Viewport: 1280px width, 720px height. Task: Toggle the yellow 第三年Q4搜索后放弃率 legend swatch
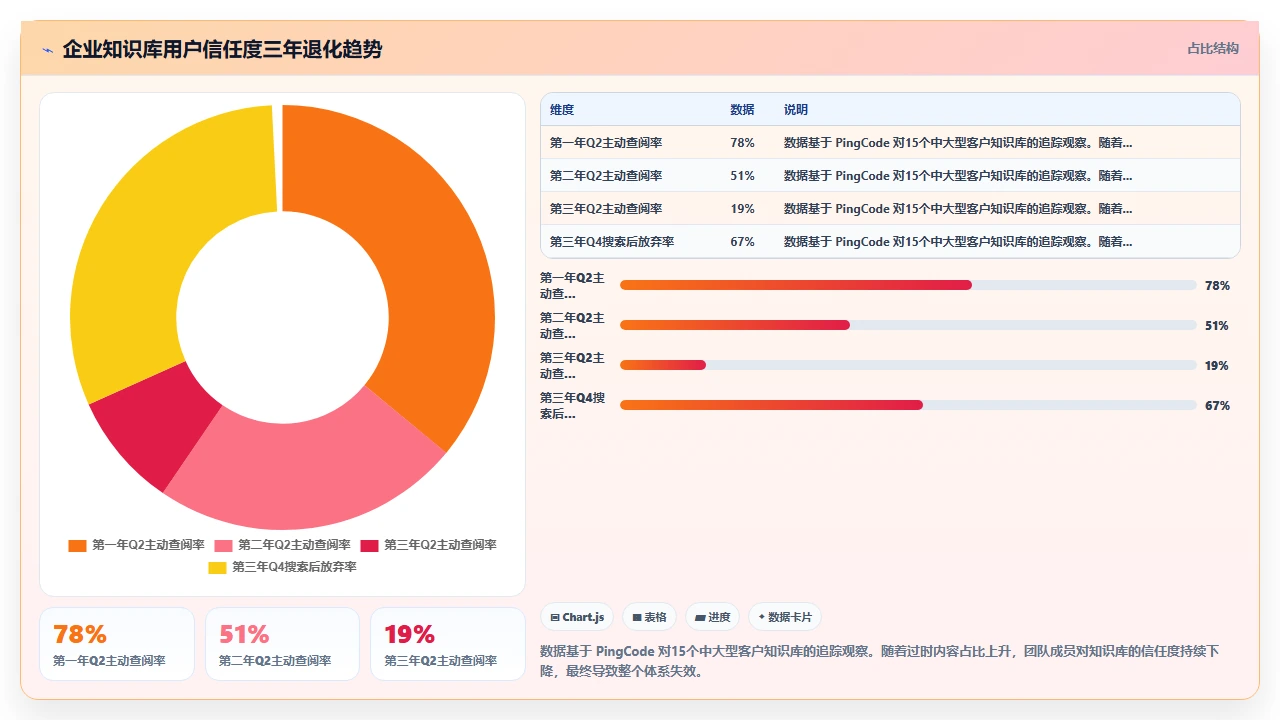point(217,567)
